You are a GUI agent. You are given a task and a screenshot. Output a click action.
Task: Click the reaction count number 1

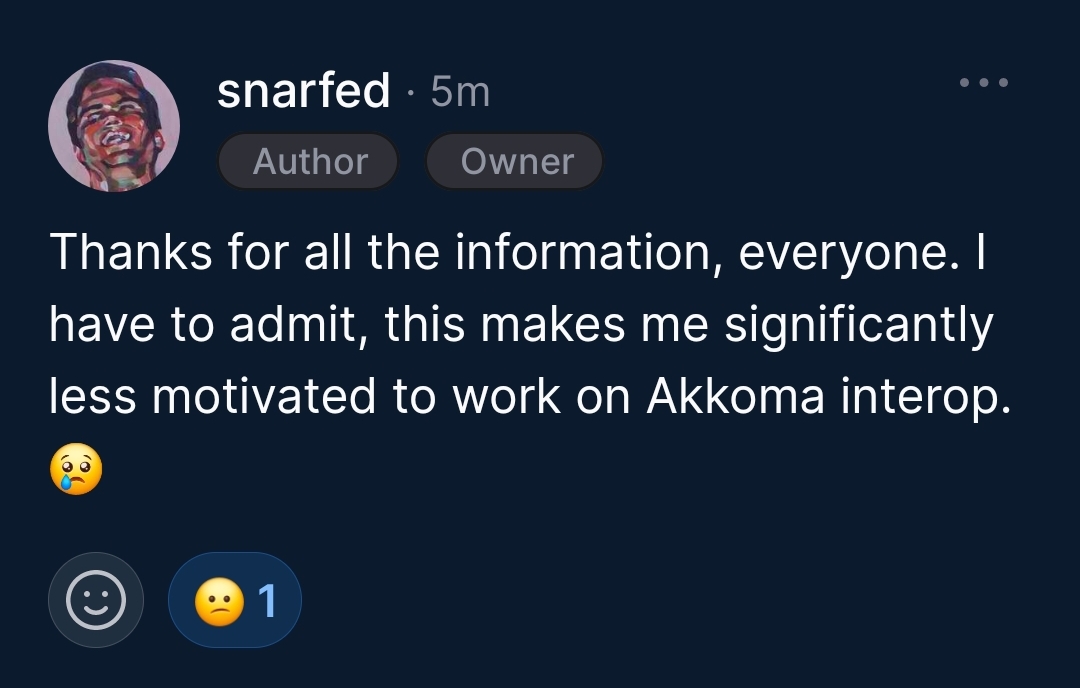[x=267, y=600]
